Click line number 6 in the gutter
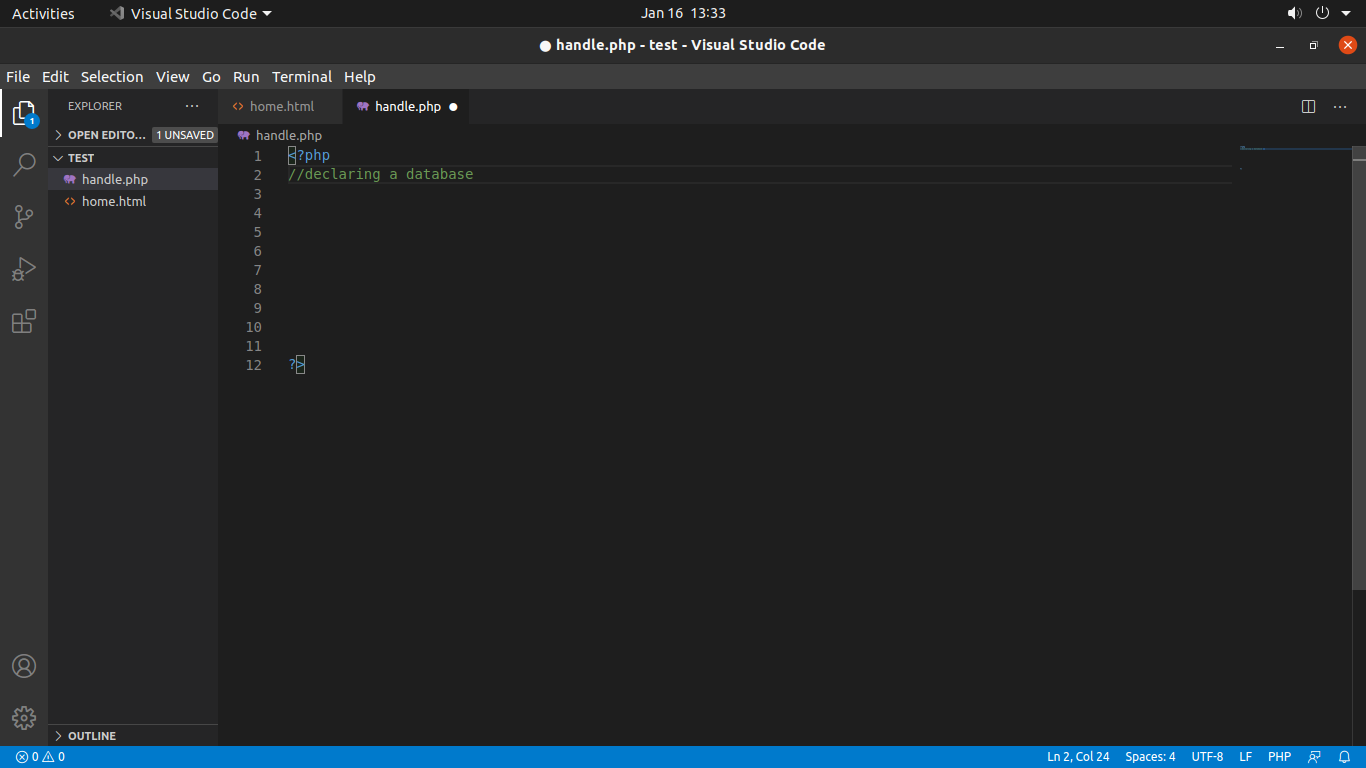This screenshot has height=768, width=1366. [x=257, y=251]
